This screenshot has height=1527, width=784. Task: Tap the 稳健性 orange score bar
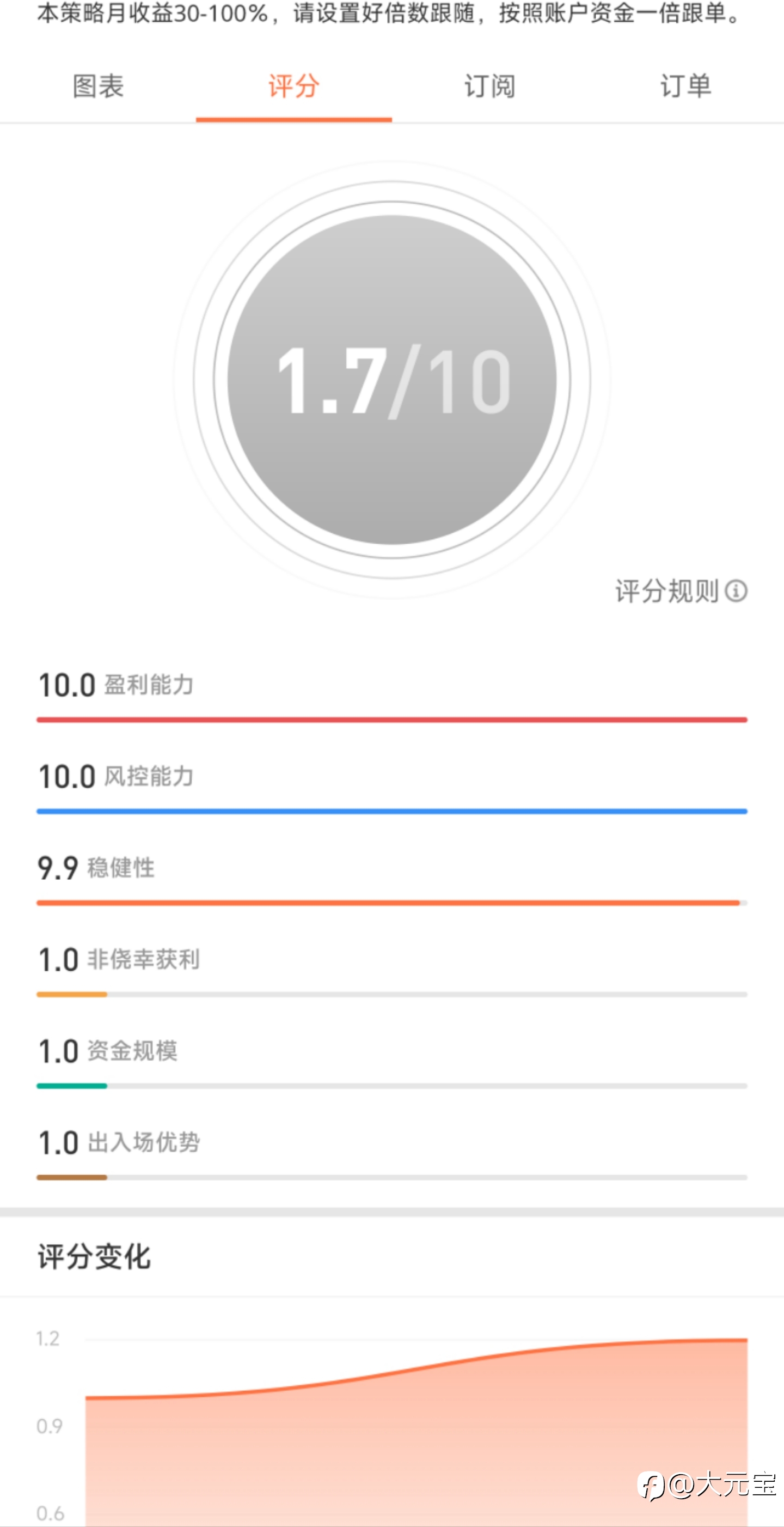coord(391,903)
